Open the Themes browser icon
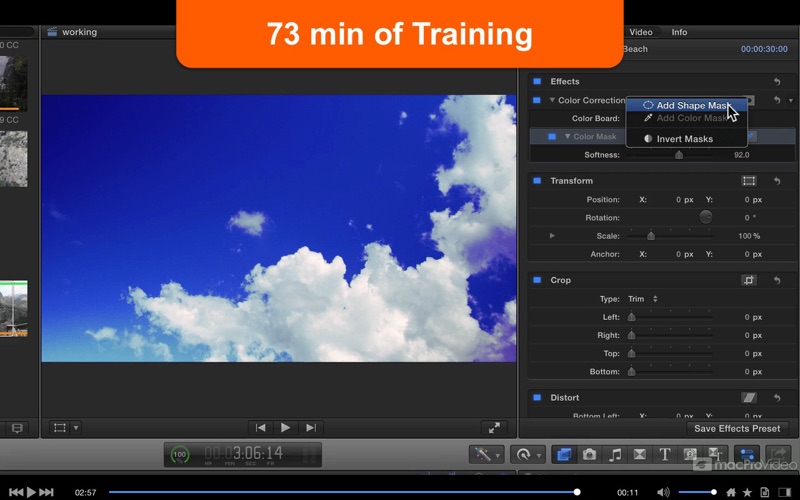 [715, 454]
